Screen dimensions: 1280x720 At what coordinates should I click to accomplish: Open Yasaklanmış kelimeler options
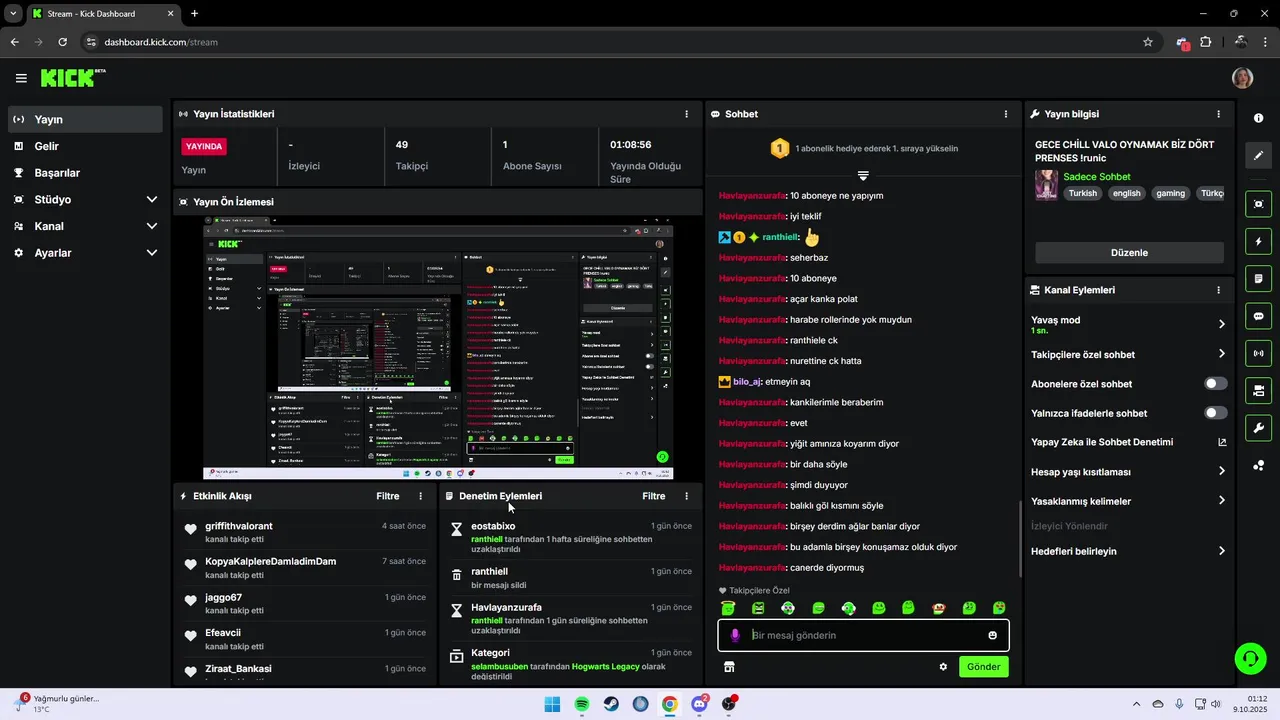tap(1129, 501)
